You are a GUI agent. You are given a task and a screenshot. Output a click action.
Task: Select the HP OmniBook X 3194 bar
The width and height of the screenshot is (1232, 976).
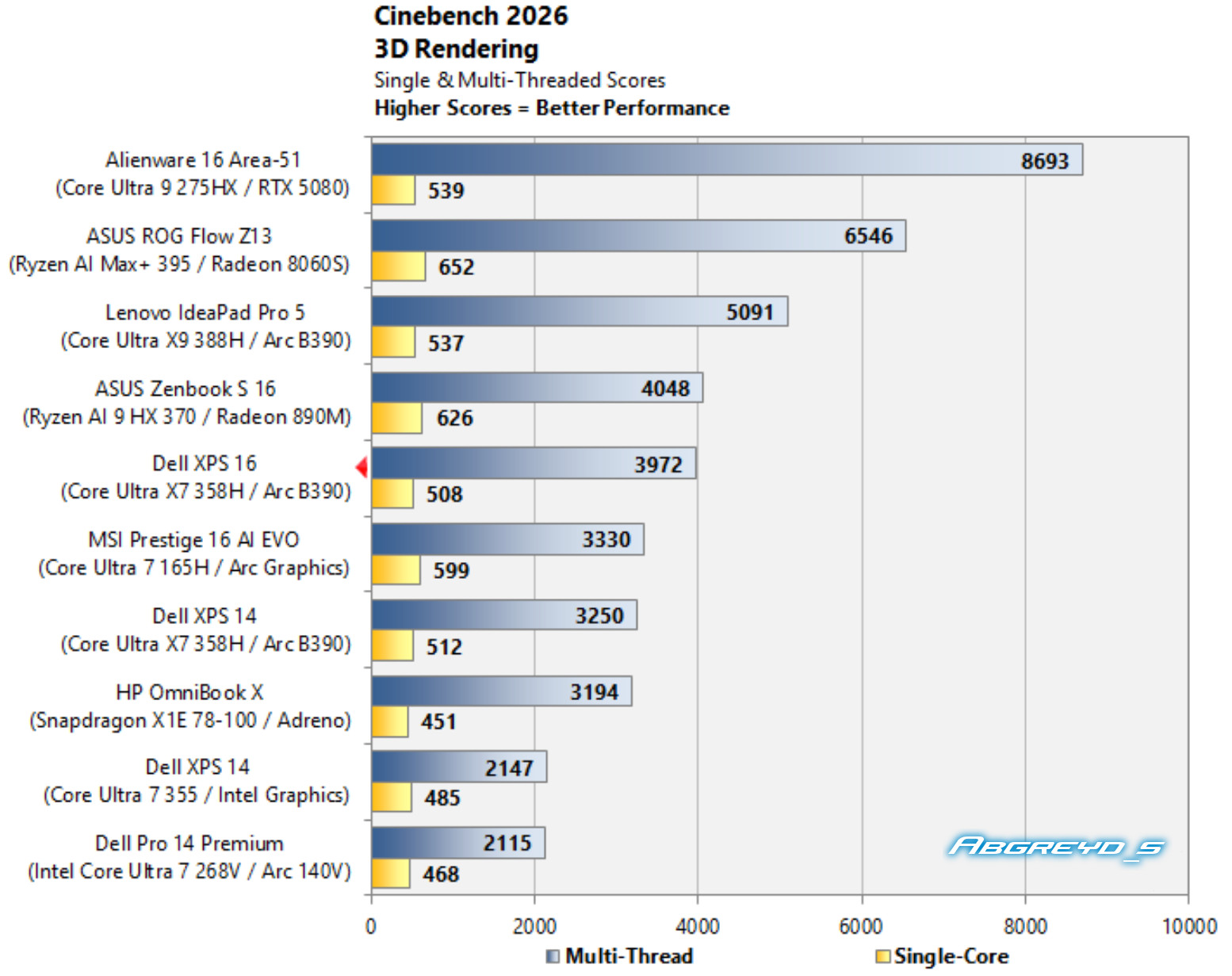[502, 691]
